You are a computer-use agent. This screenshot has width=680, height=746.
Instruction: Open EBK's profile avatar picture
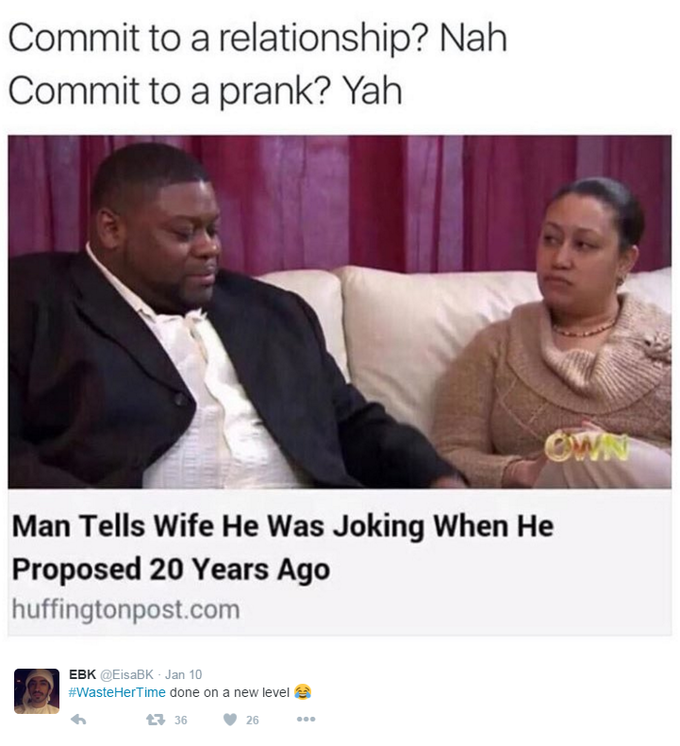point(37,691)
